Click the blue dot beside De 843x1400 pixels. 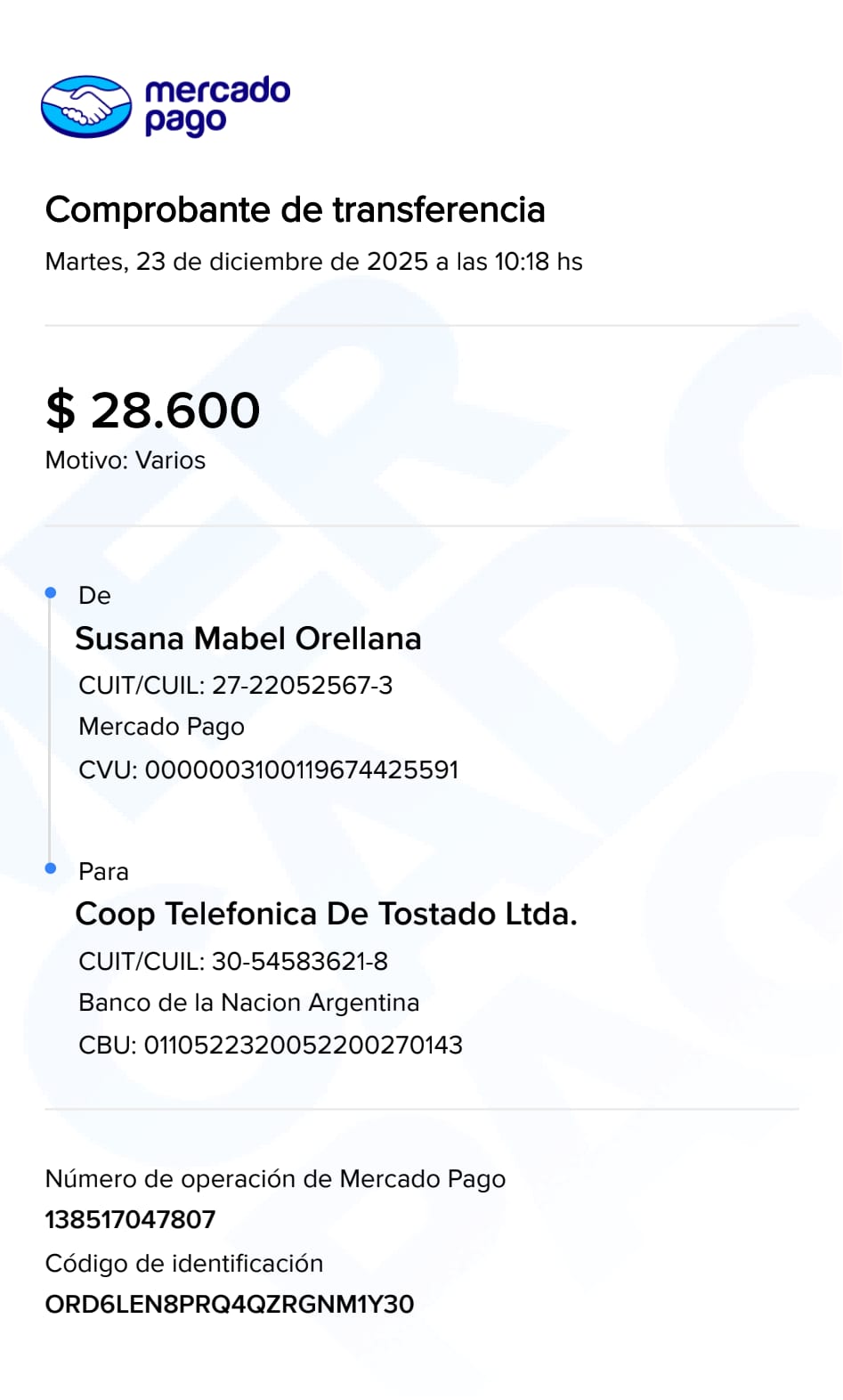tap(51, 593)
